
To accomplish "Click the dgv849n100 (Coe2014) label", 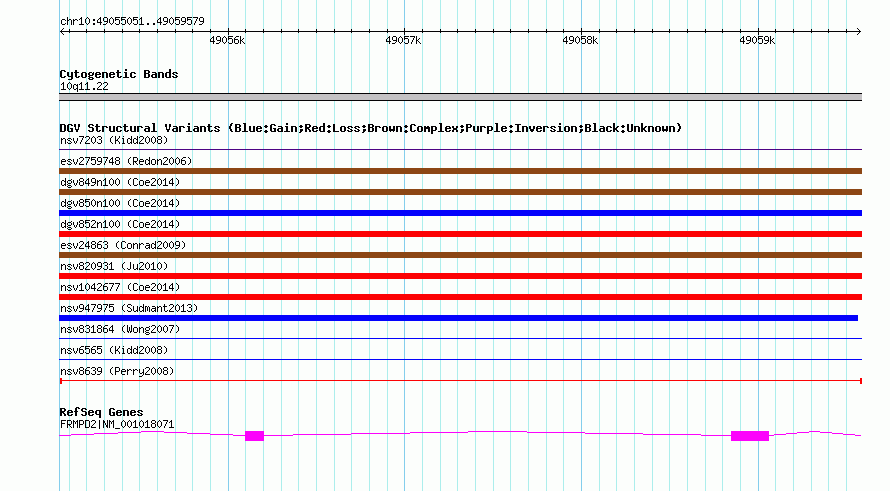I will click(120, 182).
